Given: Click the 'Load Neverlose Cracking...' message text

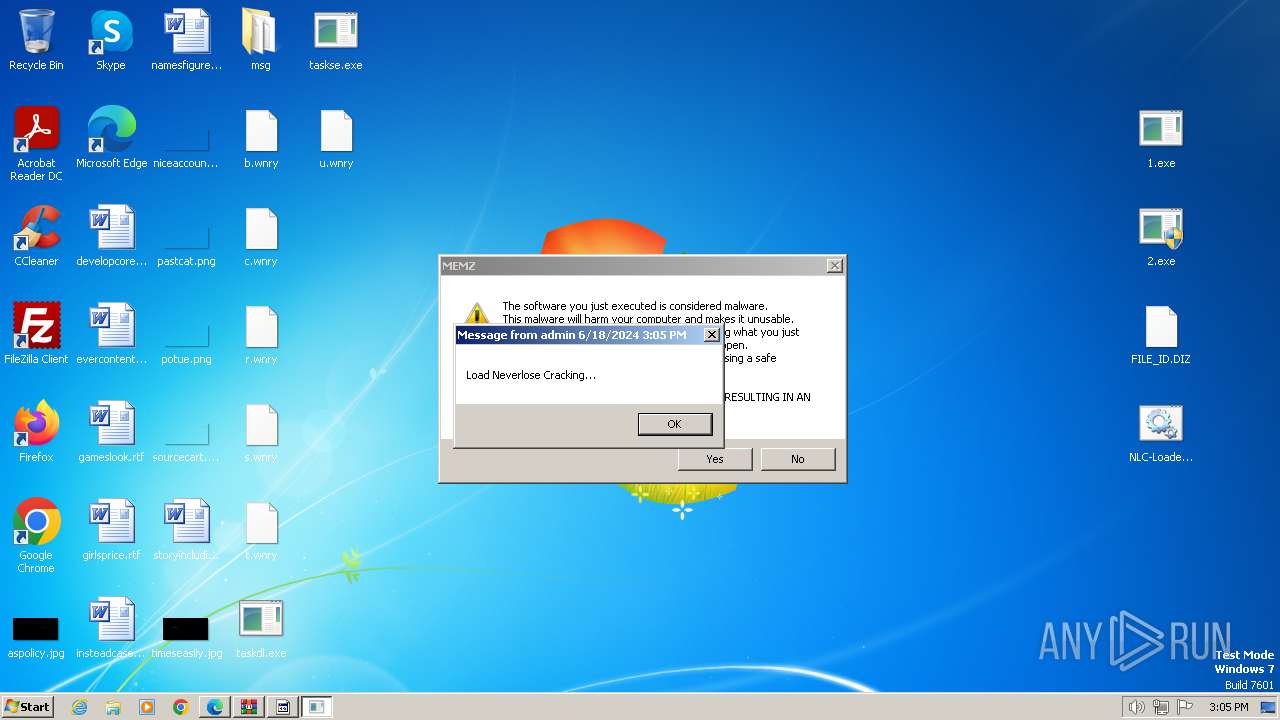Looking at the screenshot, I should pyautogui.click(x=531, y=375).
